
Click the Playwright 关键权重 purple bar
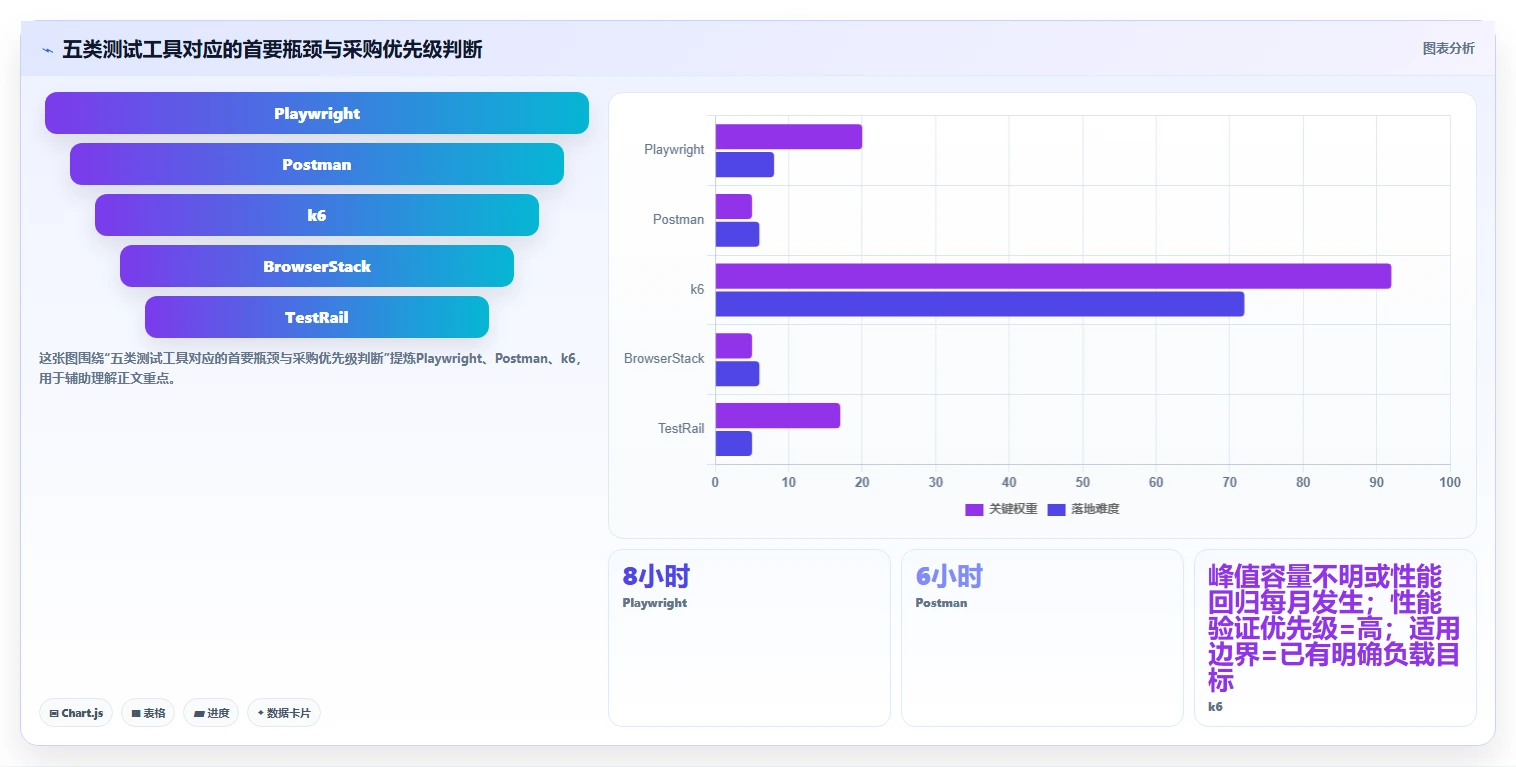788,137
